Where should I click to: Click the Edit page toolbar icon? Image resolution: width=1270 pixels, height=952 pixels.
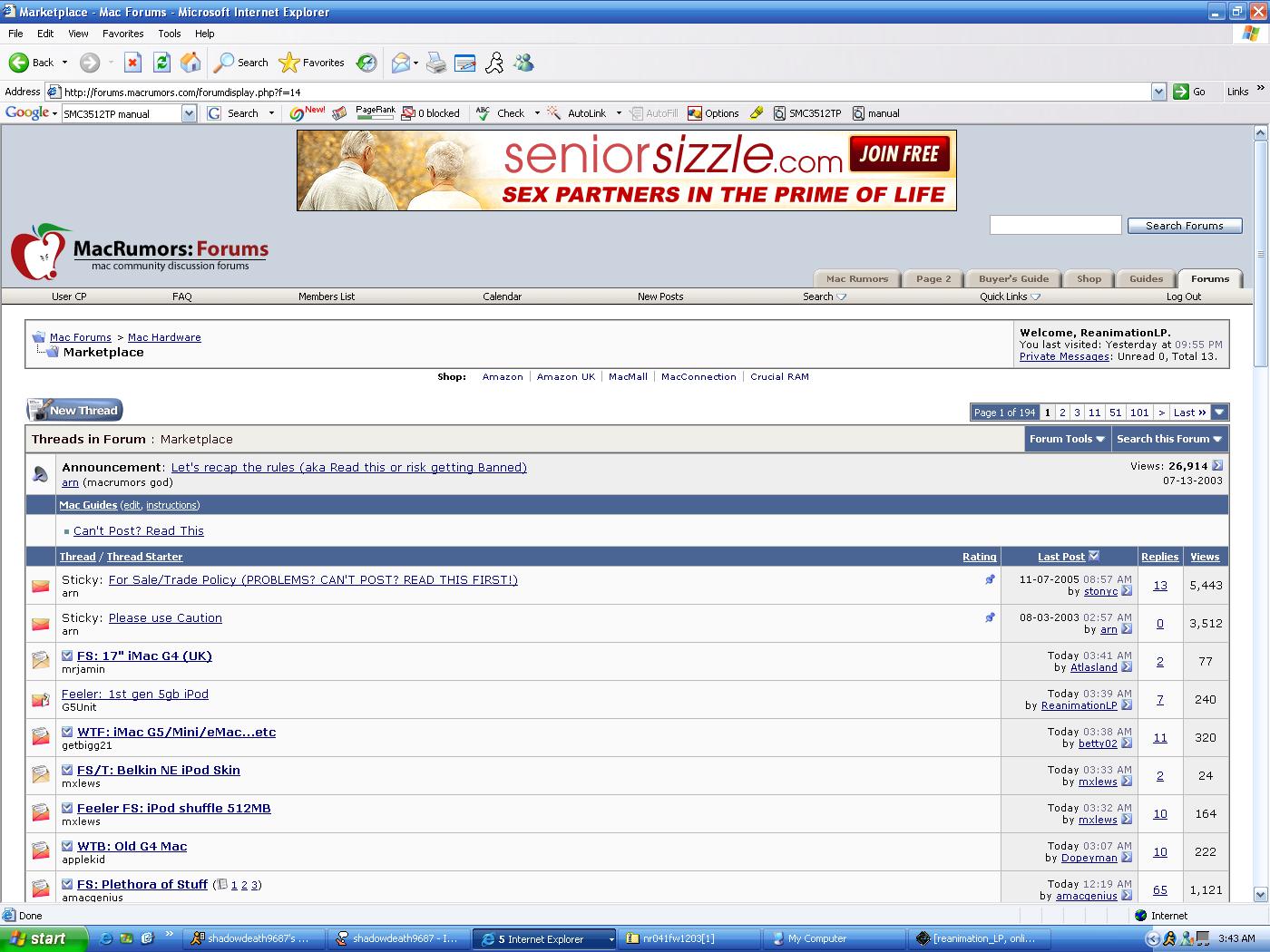(465, 63)
